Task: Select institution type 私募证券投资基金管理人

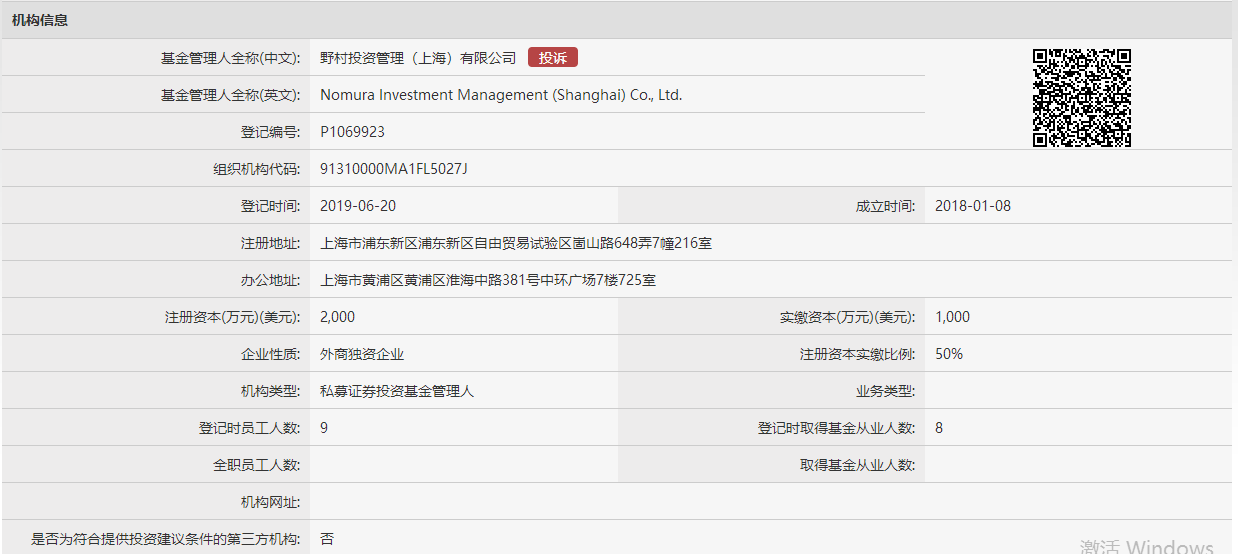Action: (x=397, y=391)
